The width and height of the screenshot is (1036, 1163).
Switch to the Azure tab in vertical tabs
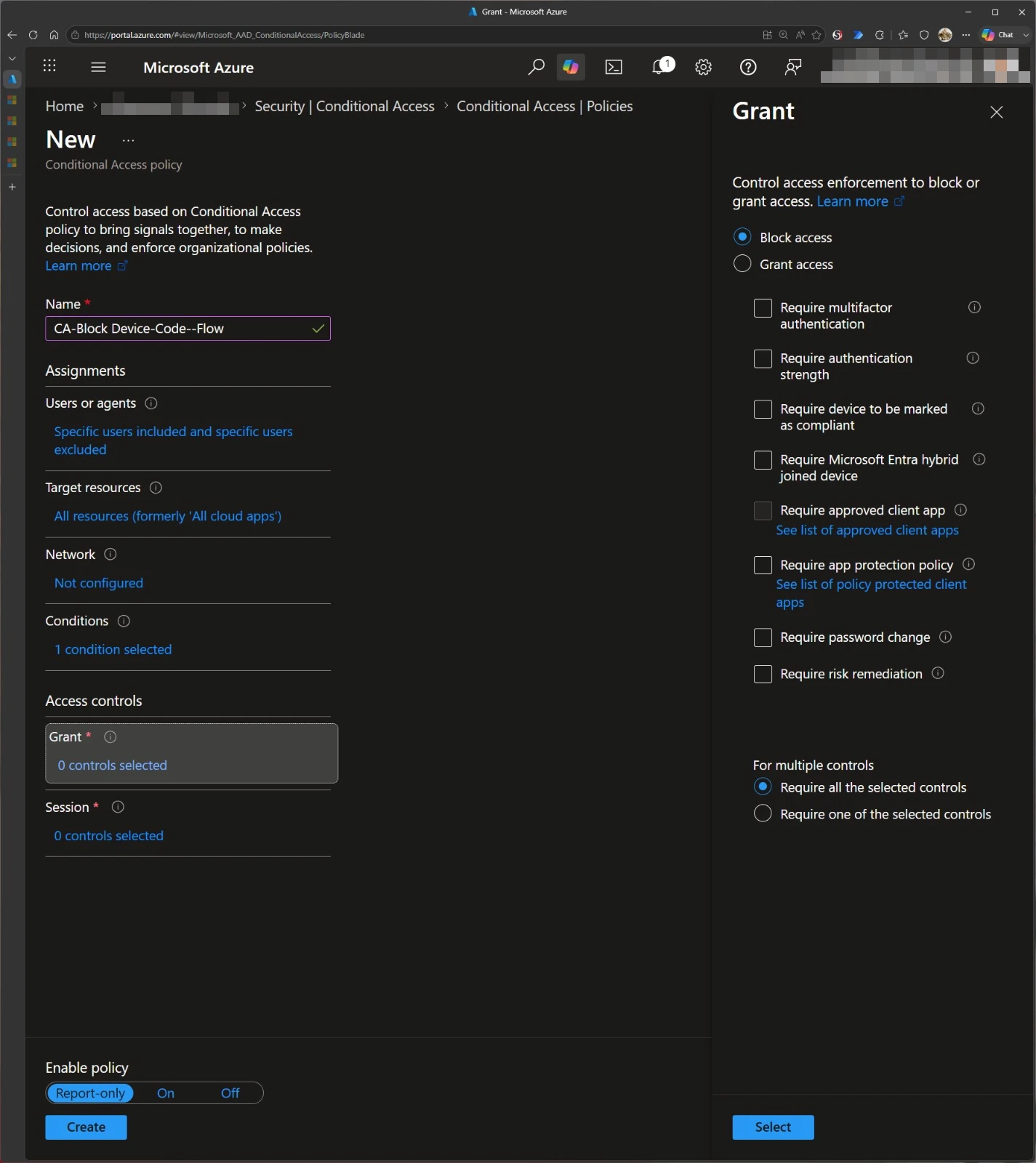12,79
